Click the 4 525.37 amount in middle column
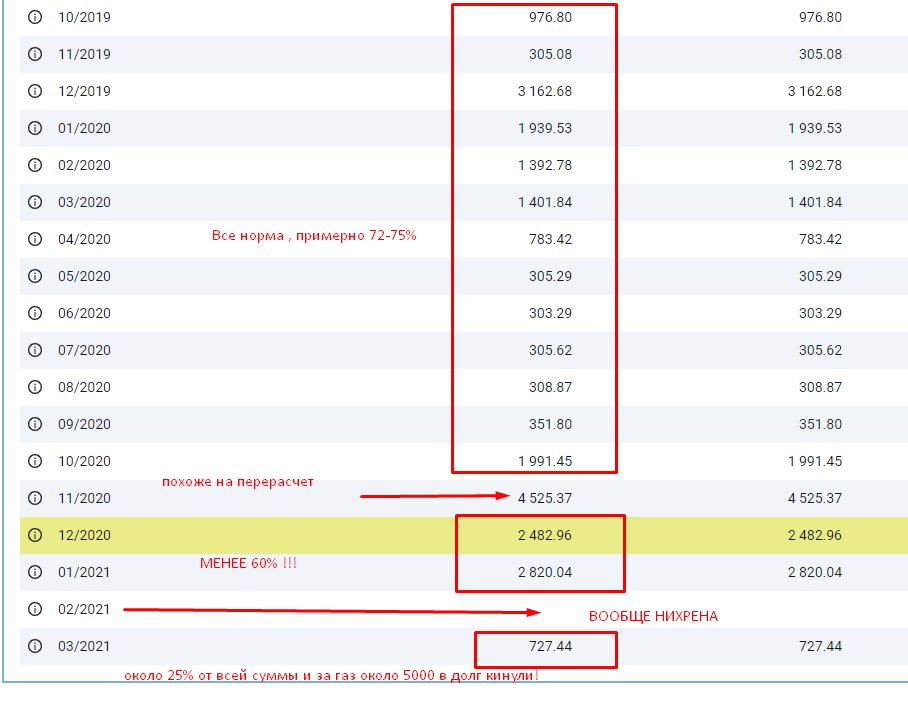 click(x=544, y=498)
